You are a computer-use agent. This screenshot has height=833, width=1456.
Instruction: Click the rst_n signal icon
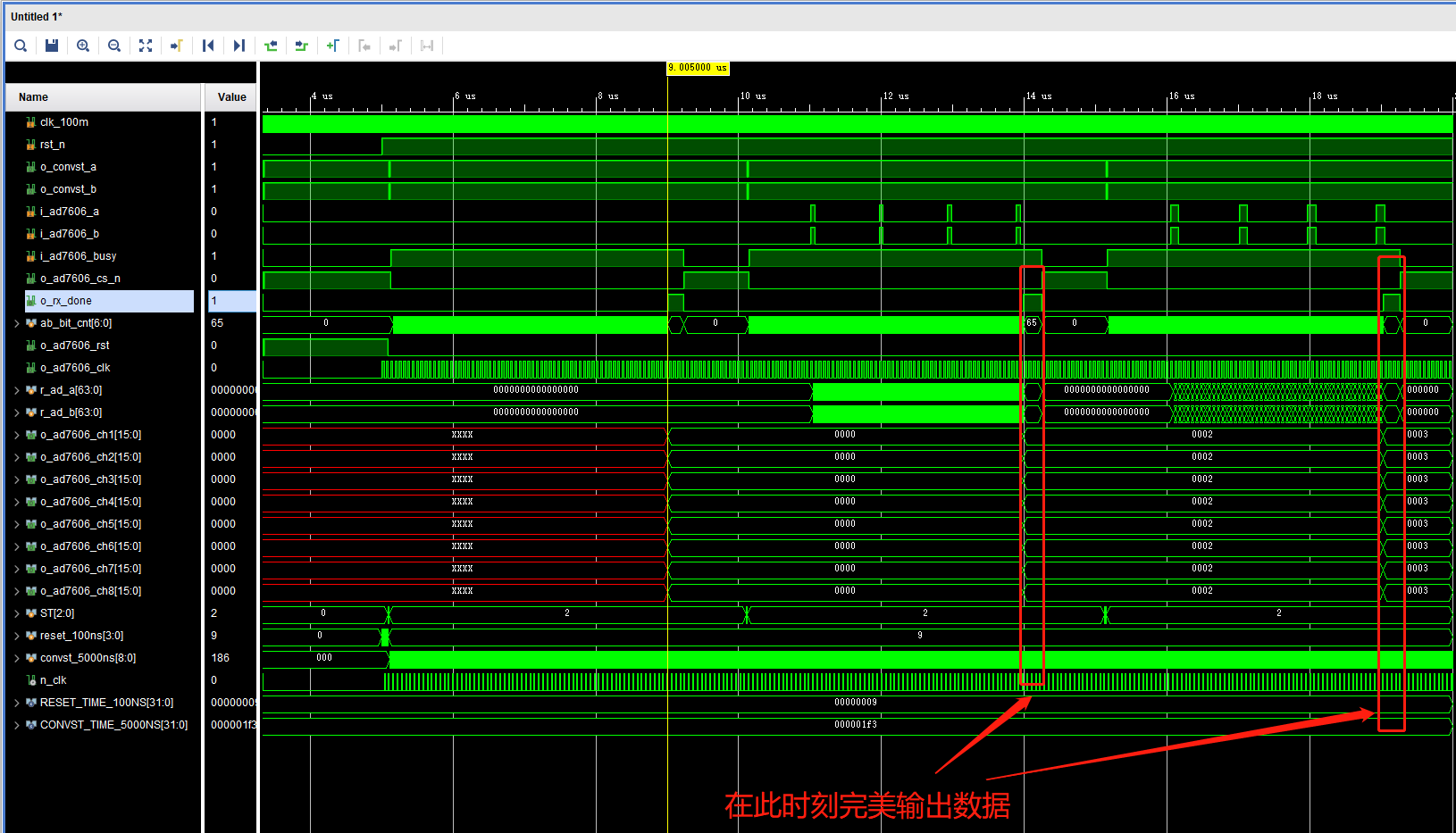pyautogui.click(x=31, y=145)
